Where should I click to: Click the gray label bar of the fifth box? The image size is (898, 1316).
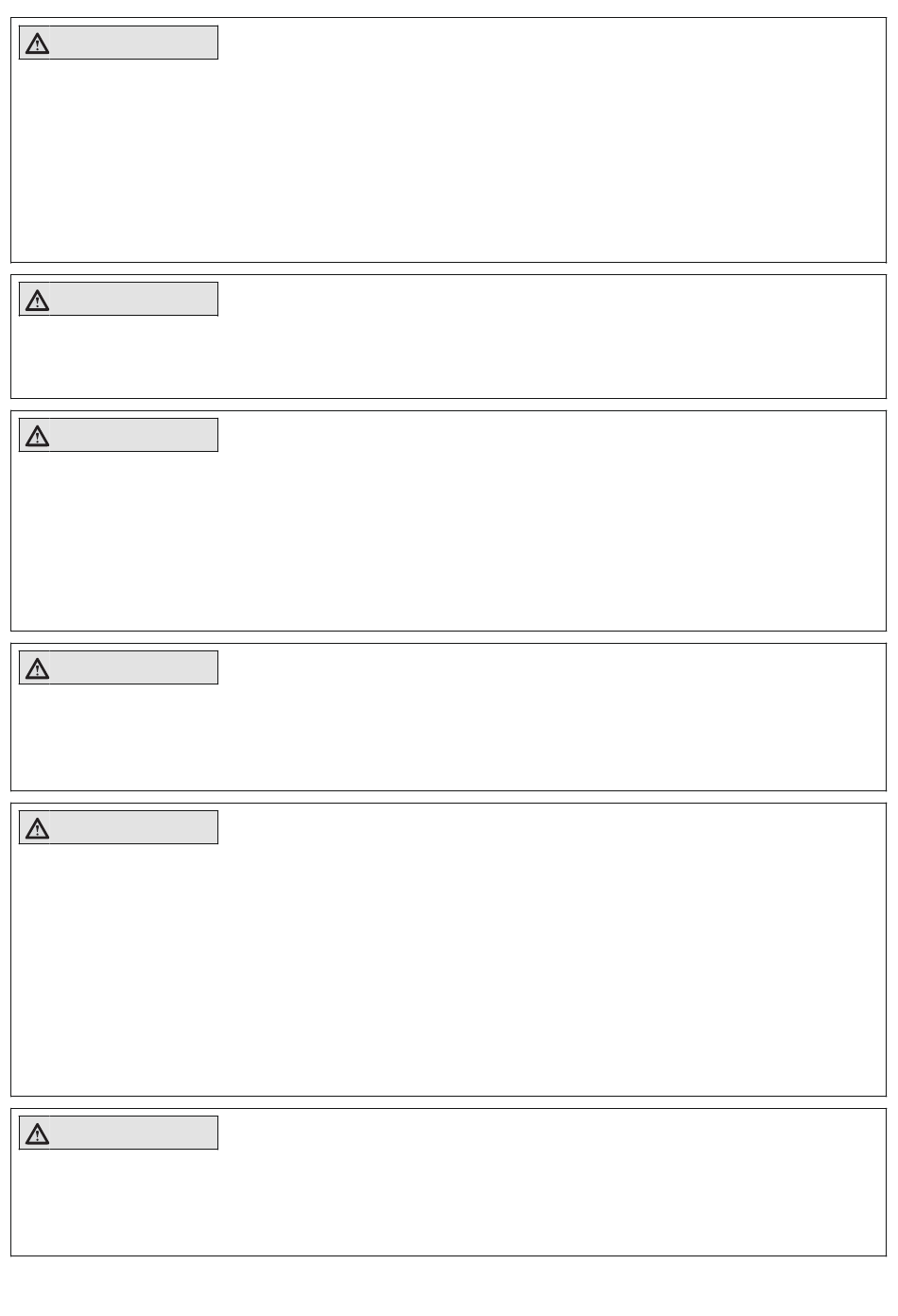119,827
